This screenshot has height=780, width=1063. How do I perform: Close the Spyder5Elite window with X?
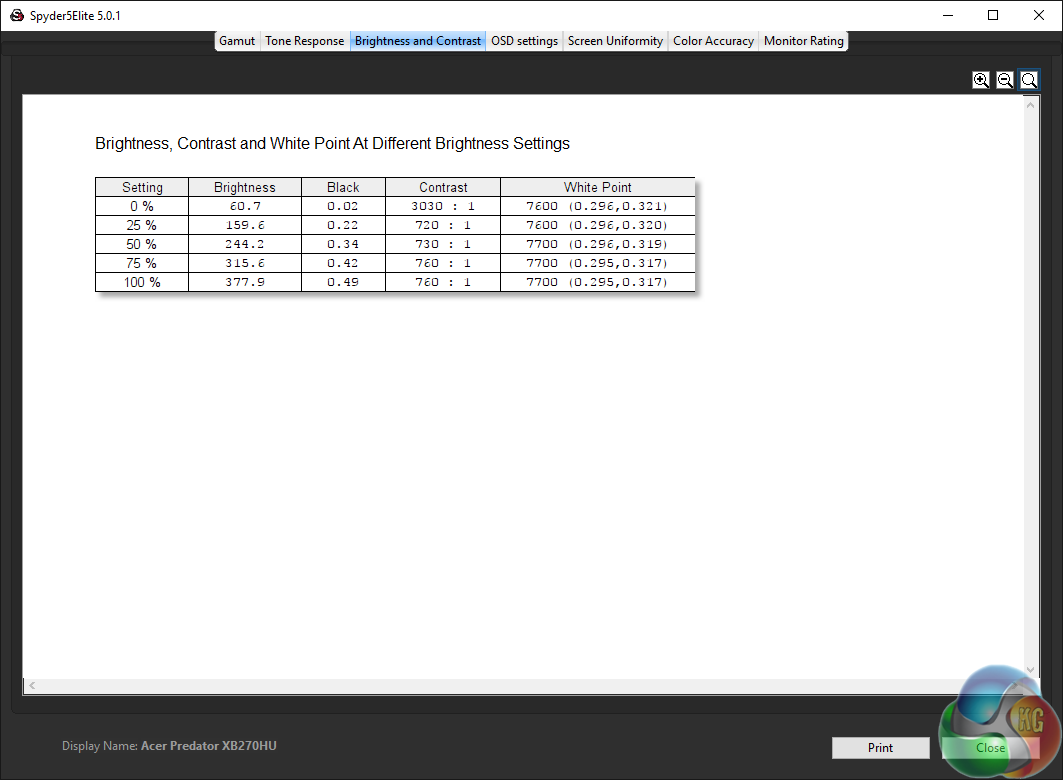pyautogui.click(x=1038, y=15)
